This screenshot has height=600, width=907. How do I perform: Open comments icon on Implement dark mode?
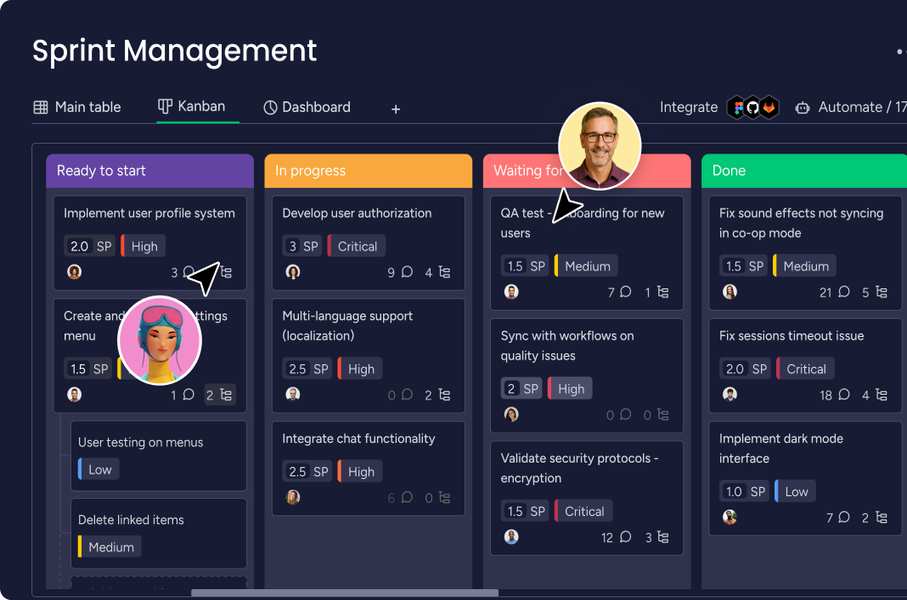pos(844,517)
